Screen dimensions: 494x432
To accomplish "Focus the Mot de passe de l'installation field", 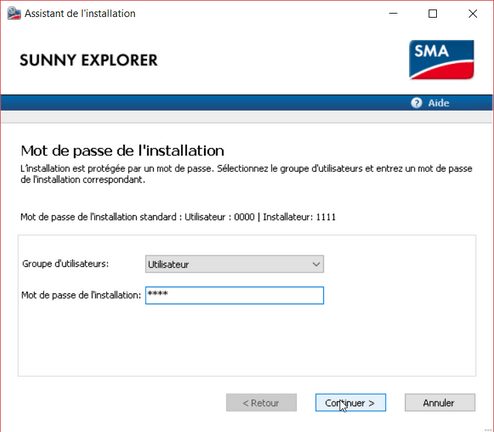I will (x=234, y=295).
